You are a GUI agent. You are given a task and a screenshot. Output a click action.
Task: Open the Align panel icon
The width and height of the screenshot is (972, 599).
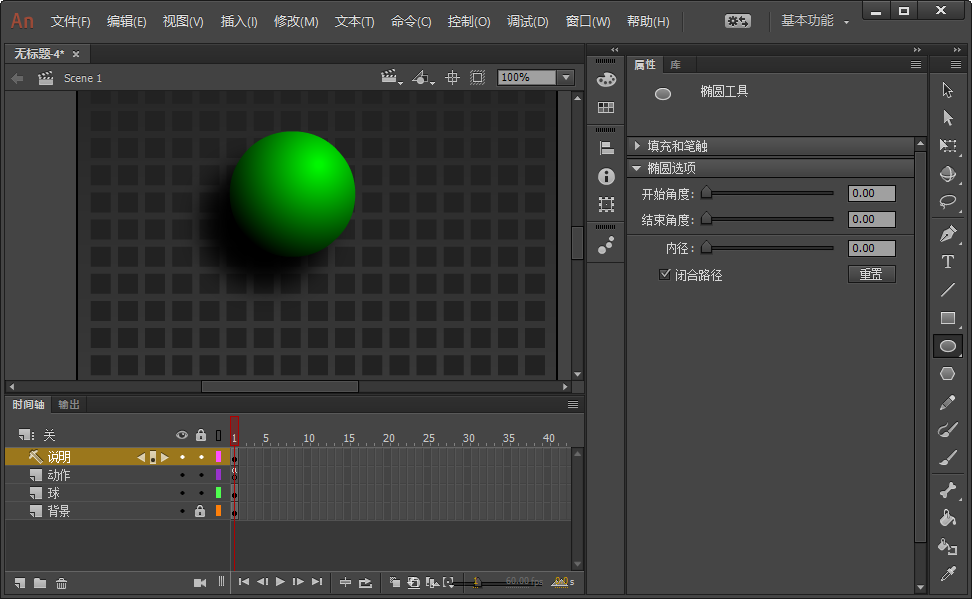click(606, 148)
